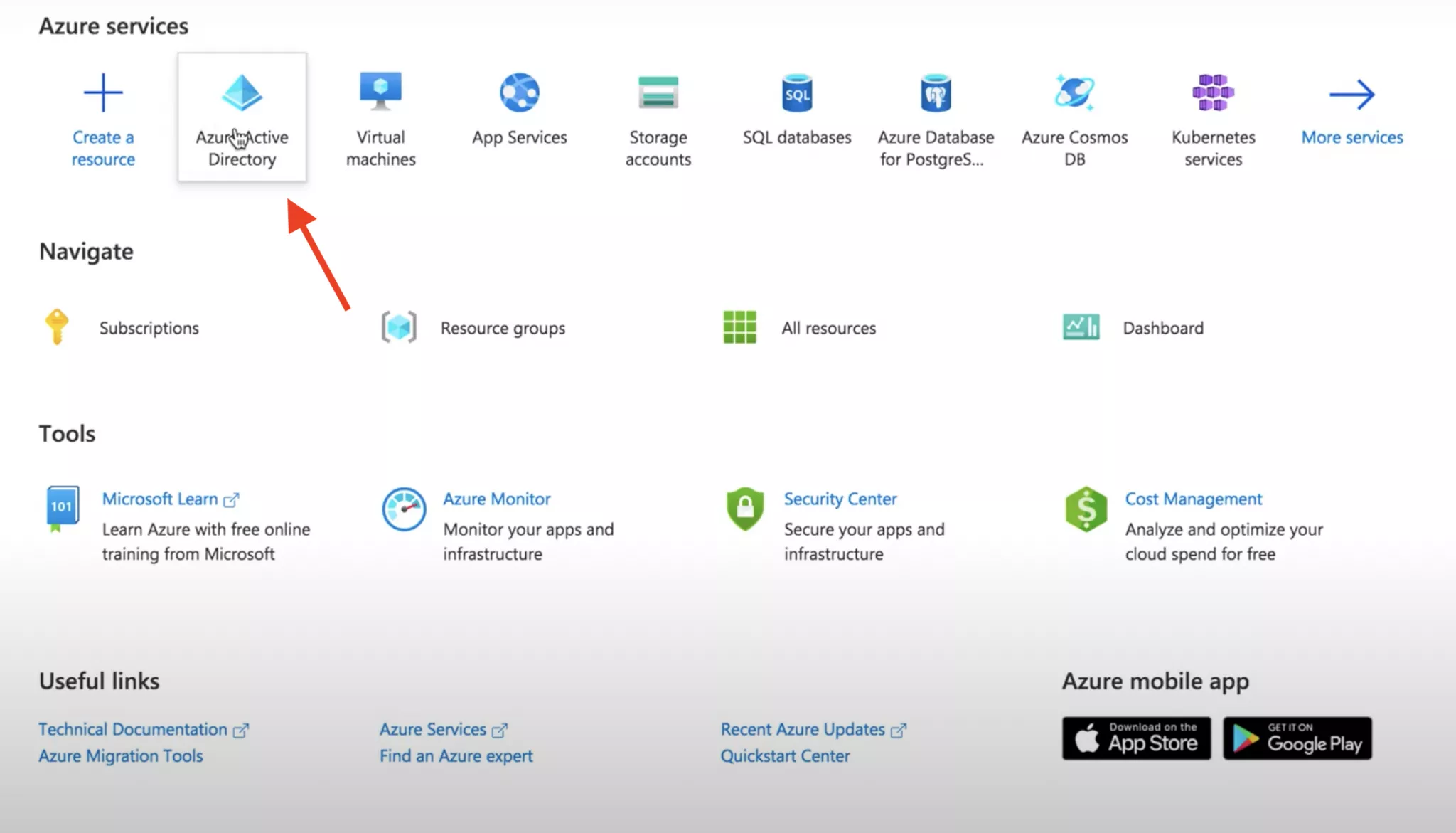Click the Subscriptions key icon
The image size is (1456, 833).
57,327
